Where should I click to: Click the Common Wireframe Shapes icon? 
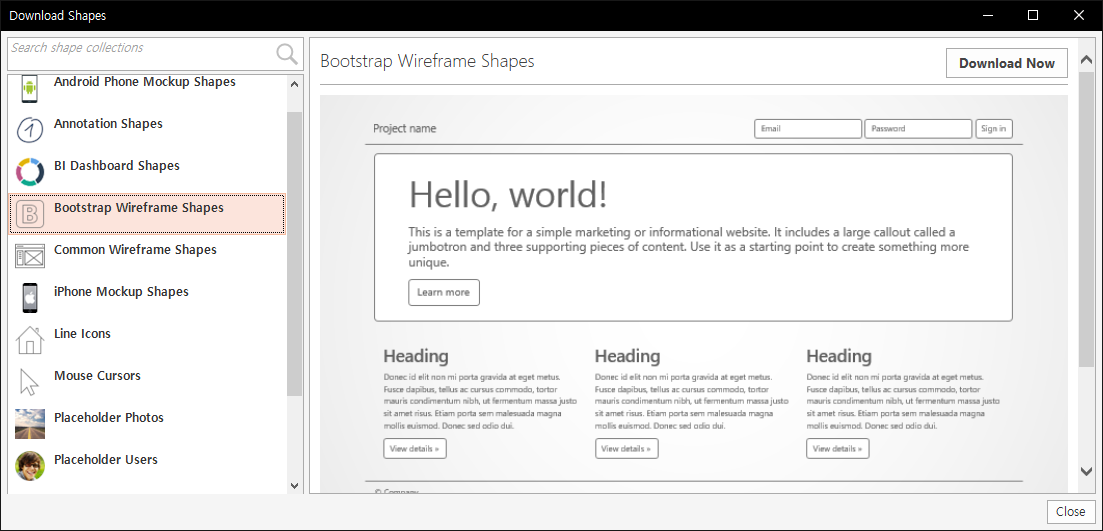[30, 256]
